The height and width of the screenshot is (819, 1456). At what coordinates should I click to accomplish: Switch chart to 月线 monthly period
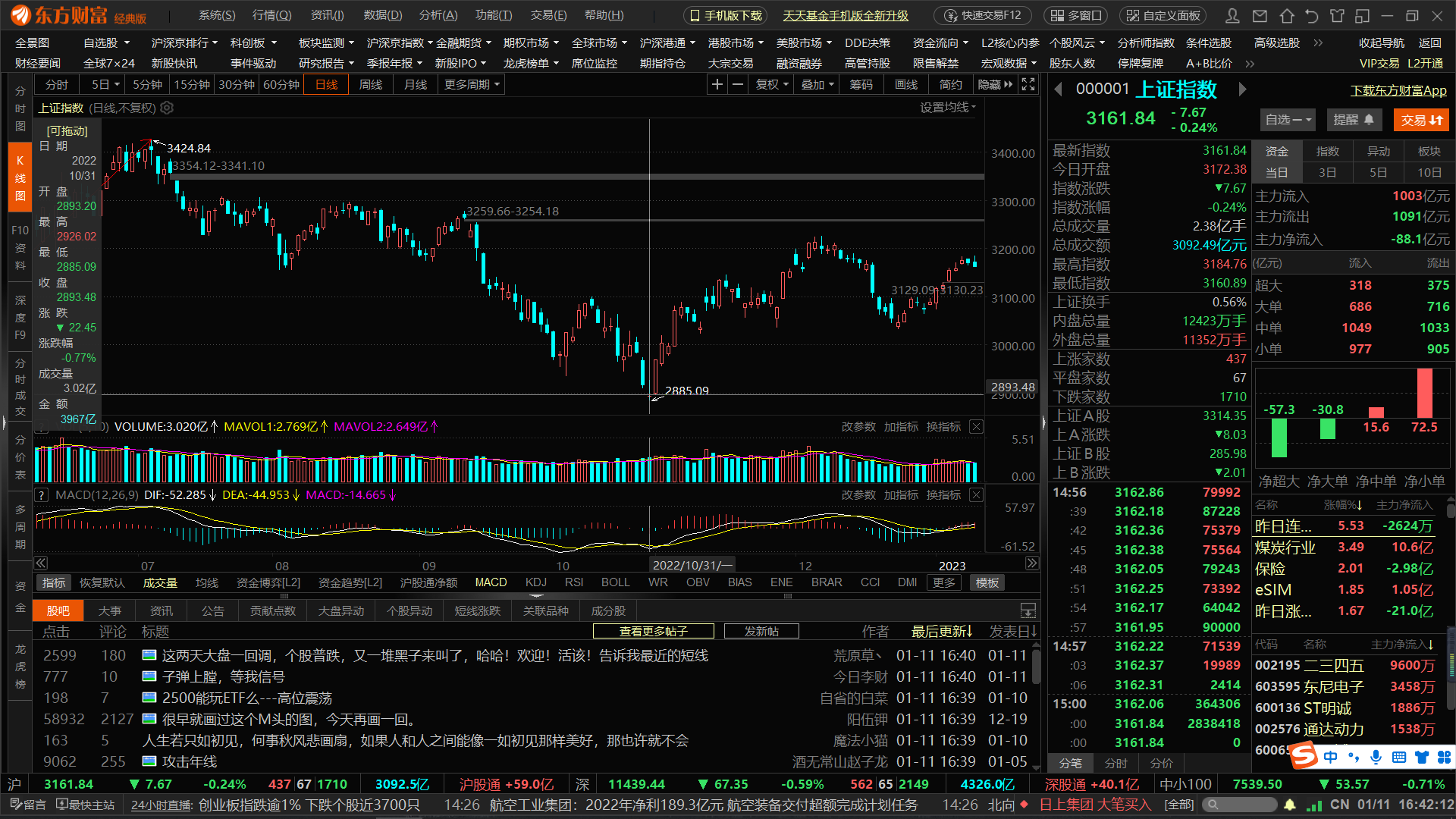tap(416, 84)
